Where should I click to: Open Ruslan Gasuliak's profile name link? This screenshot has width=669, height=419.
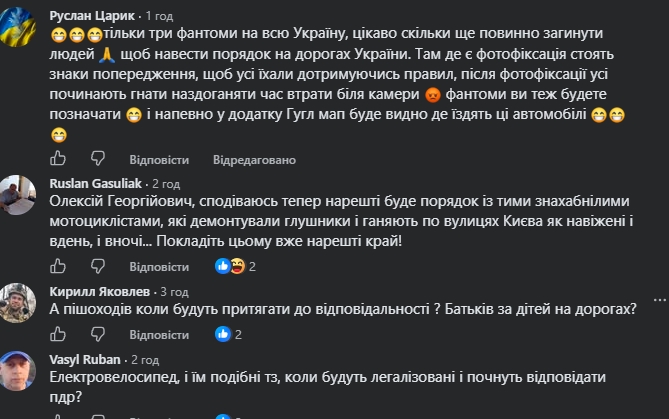tap(96, 183)
